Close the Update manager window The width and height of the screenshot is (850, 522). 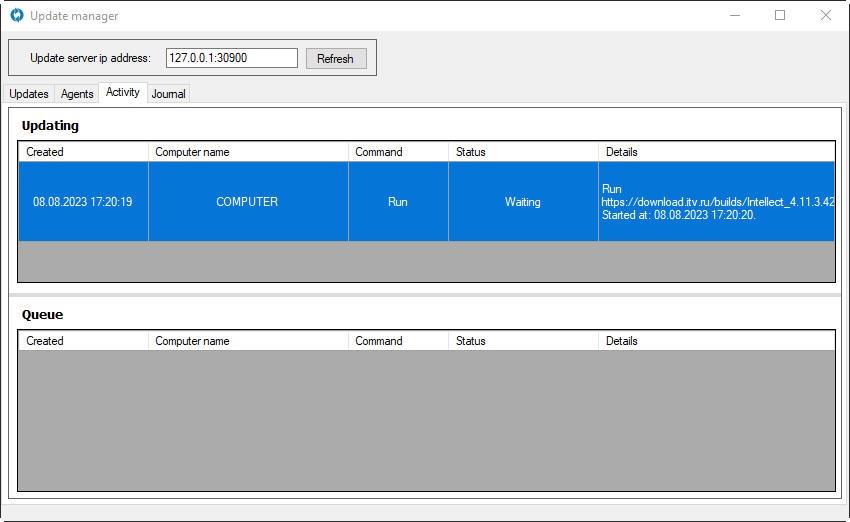click(825, 16)
